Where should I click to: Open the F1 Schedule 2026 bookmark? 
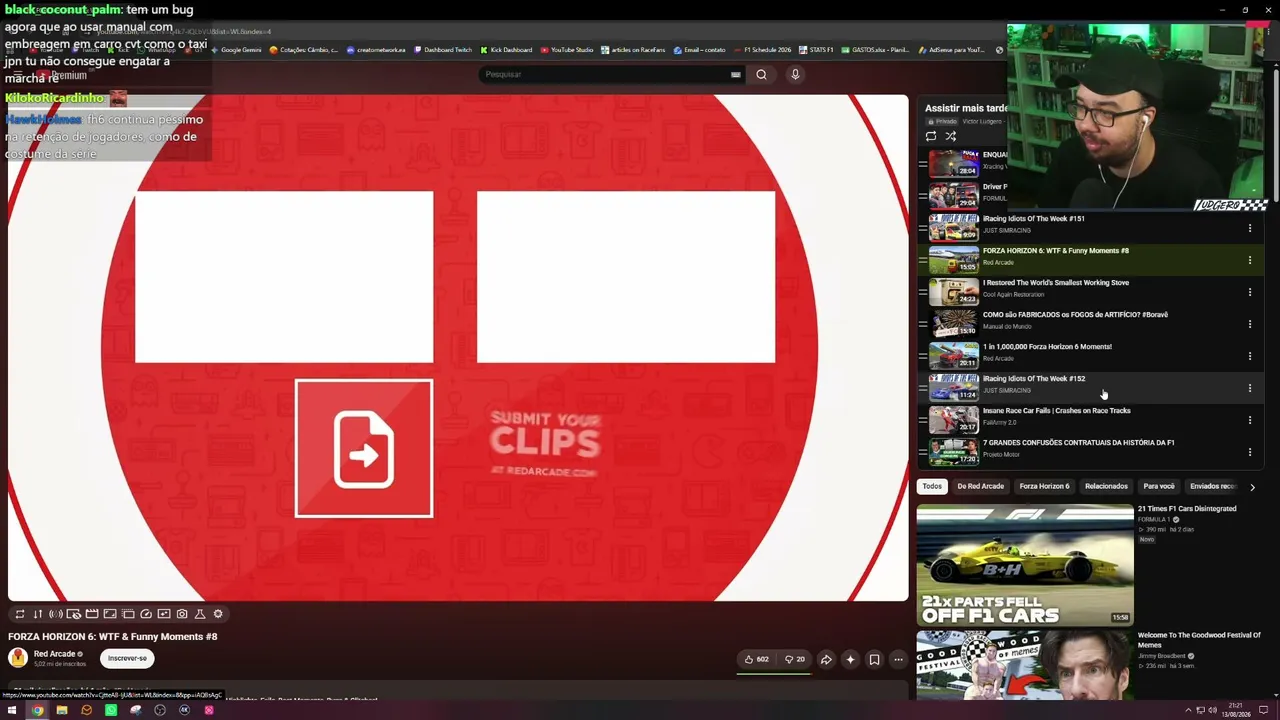pos(763,50)
